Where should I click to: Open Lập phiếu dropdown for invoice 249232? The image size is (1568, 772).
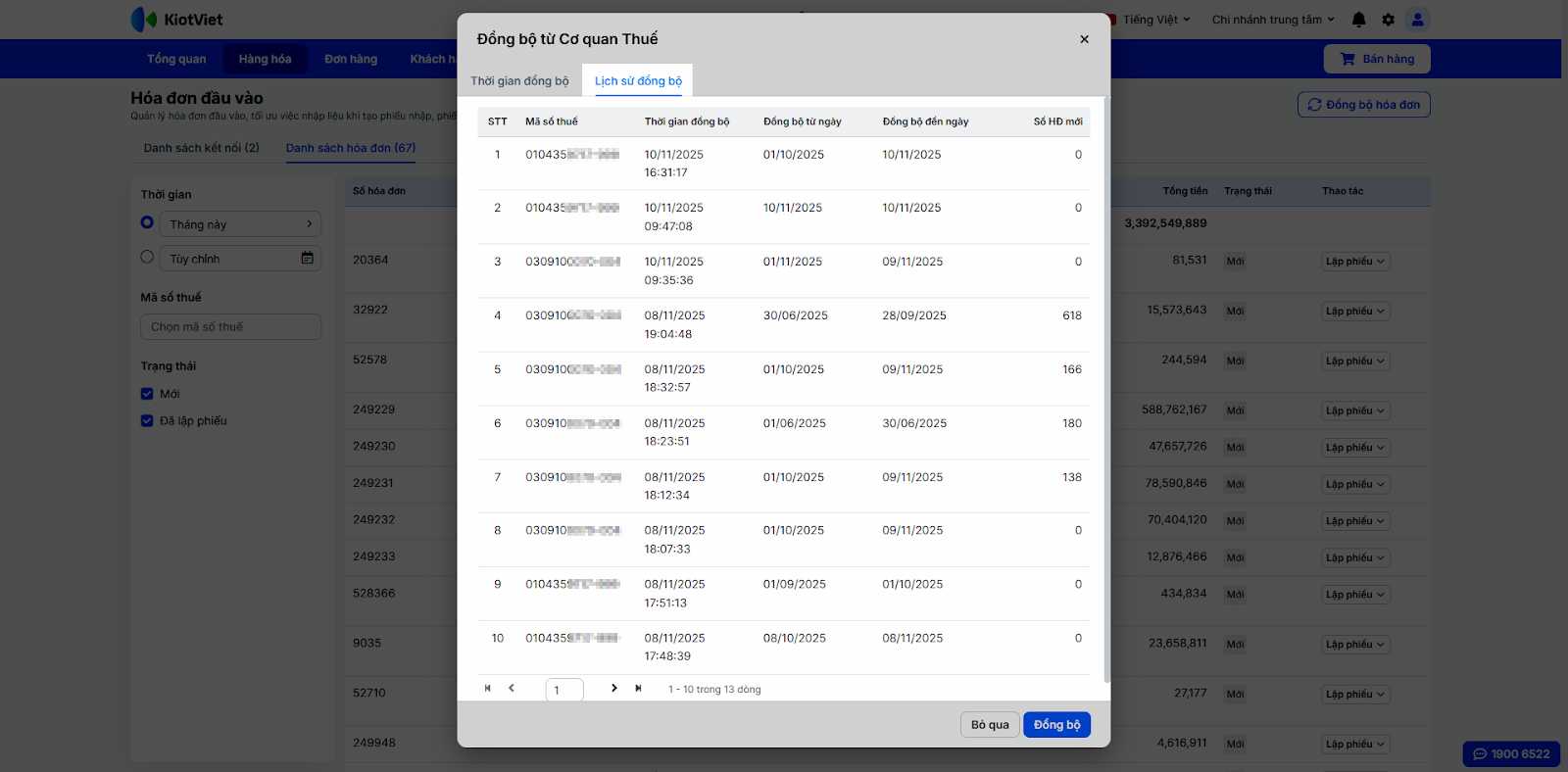[1355, 521]
